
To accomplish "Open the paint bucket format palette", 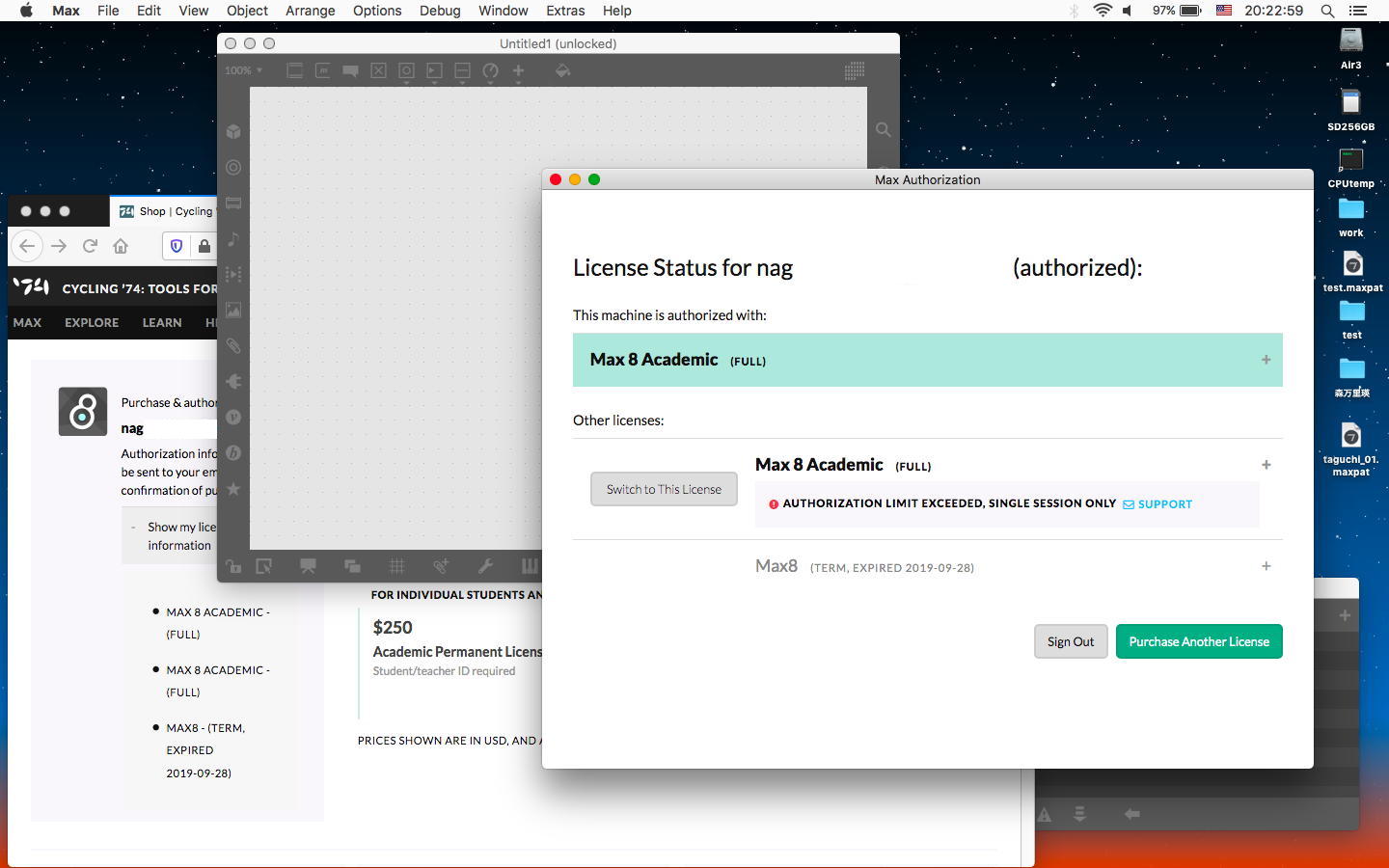I will click(562, 70).
